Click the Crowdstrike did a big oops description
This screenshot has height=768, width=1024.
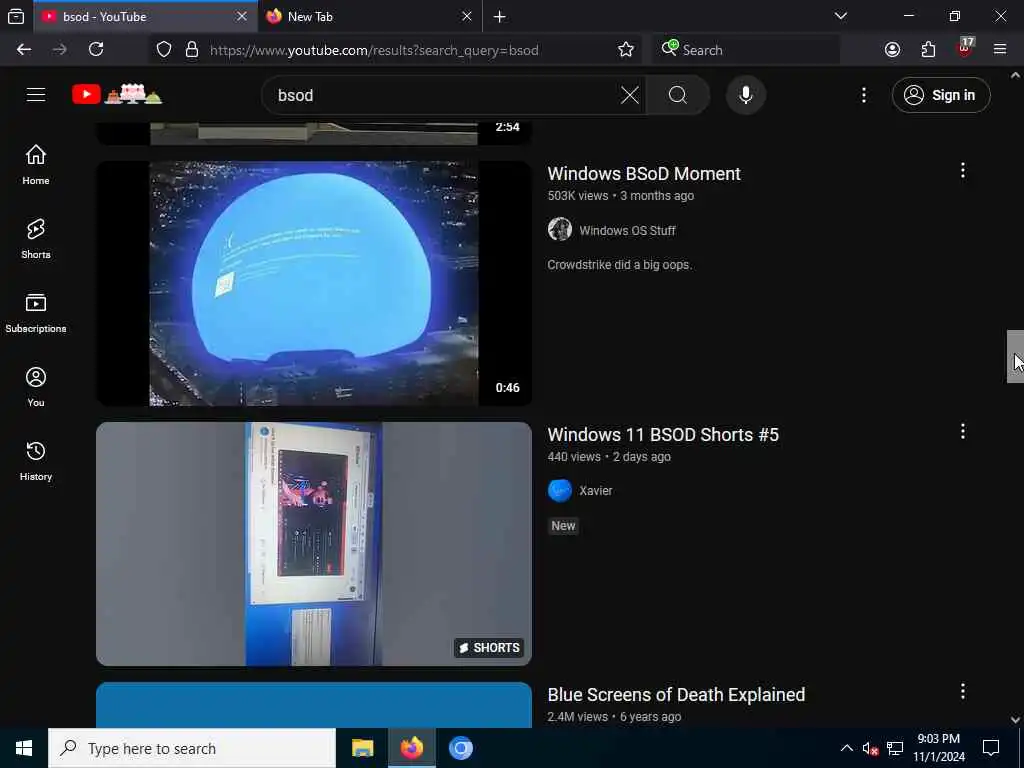619,265
